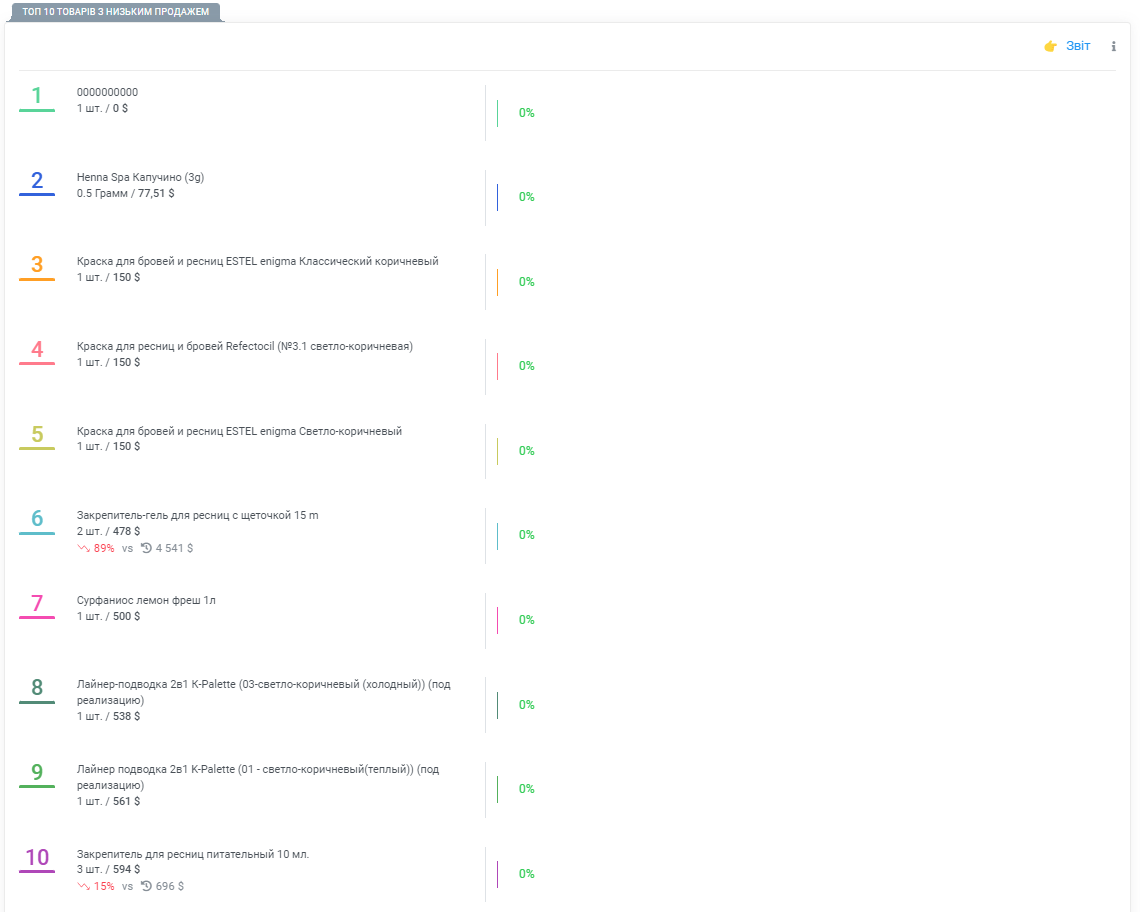Select ESTEL enigma Светло-коричневый product
1140x912 pixels.
pos(239,431)
